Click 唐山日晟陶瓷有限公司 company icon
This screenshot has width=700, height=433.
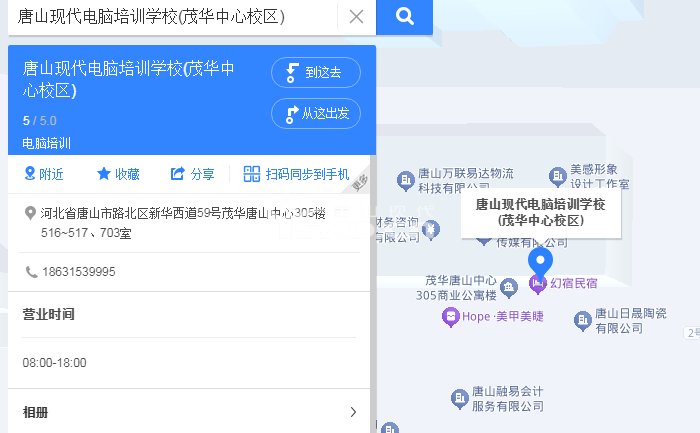pos(583,321)
